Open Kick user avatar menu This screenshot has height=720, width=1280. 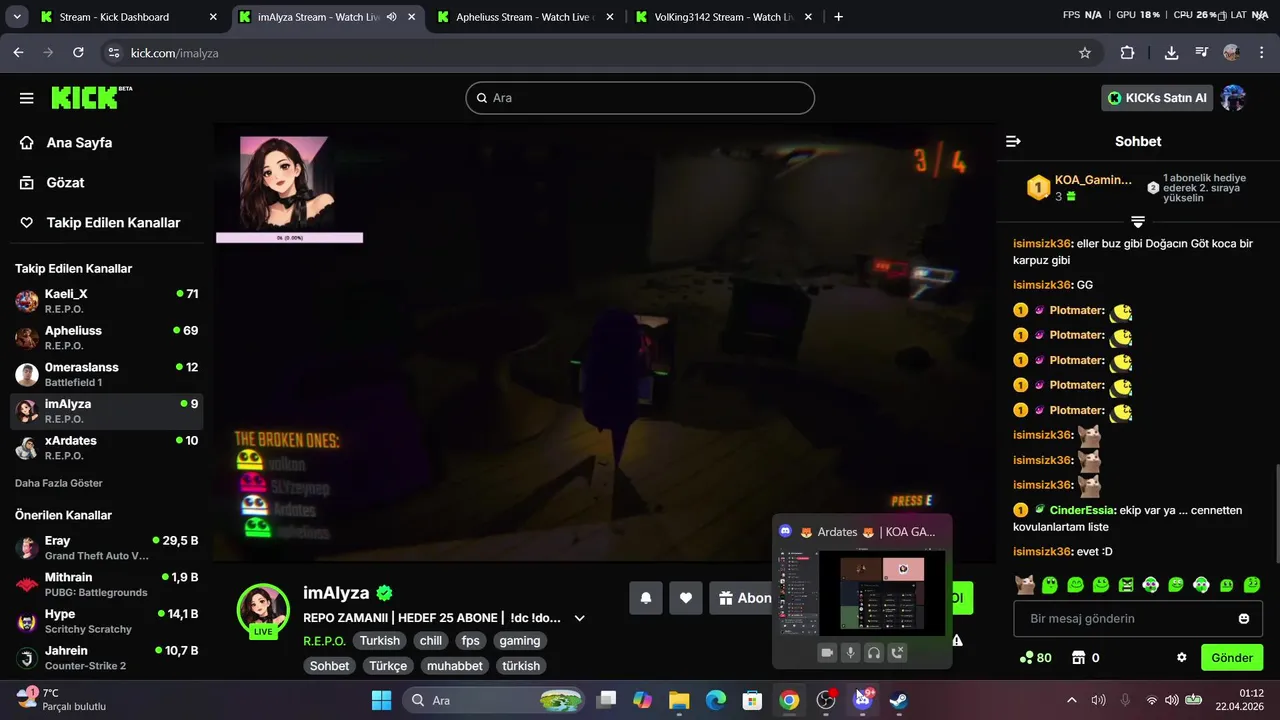(x=1234, y=98)
